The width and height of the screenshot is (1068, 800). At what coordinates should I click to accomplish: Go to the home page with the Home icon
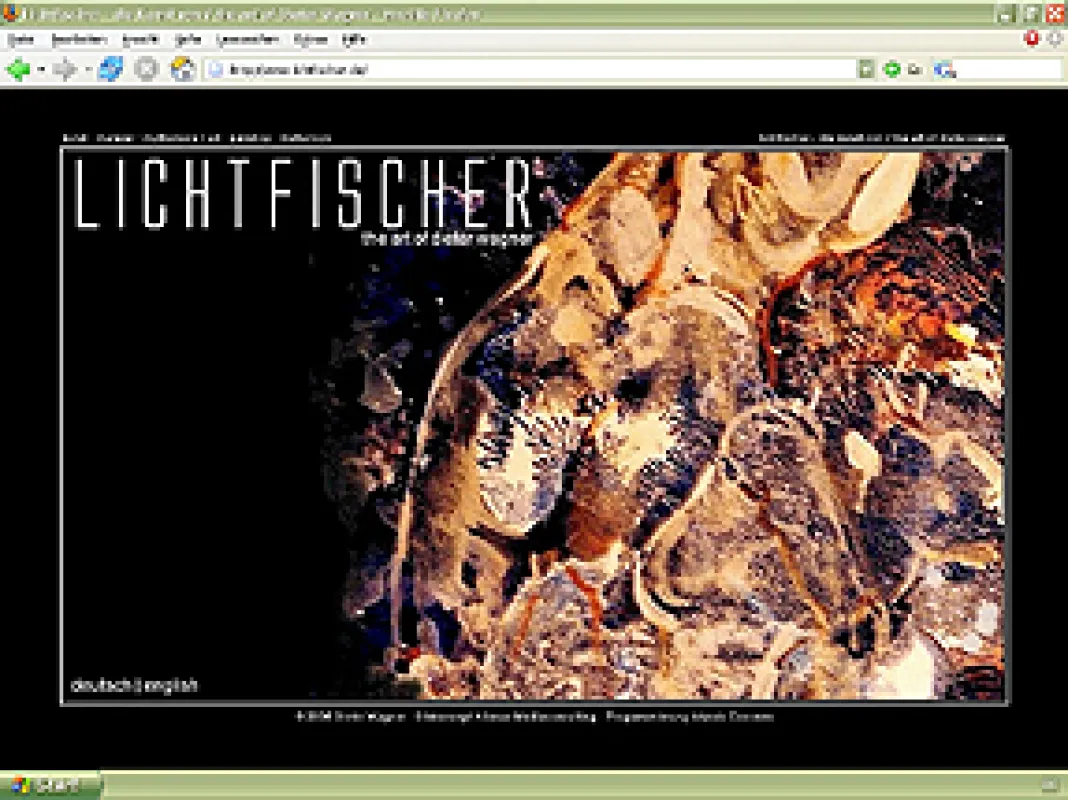[x=183, y=69]
